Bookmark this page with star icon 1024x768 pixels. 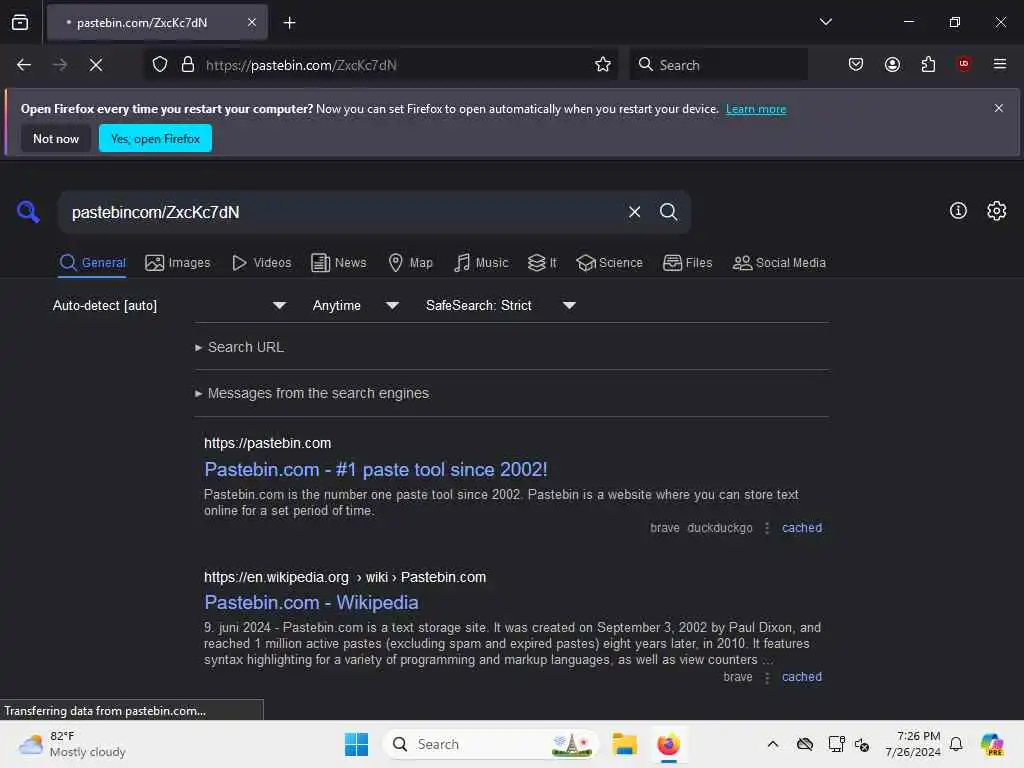[x=602, y=65]
